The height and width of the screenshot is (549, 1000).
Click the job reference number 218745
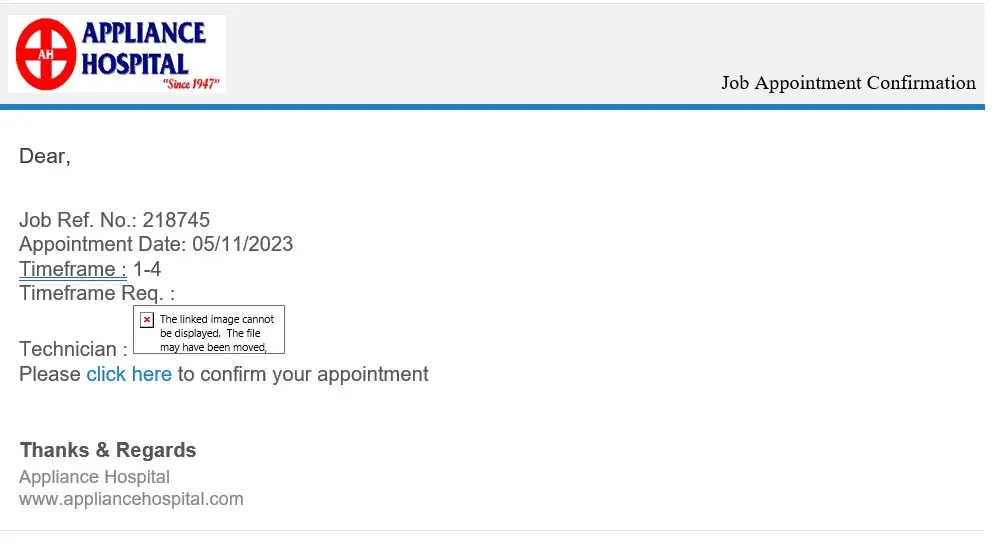(176, 220)
